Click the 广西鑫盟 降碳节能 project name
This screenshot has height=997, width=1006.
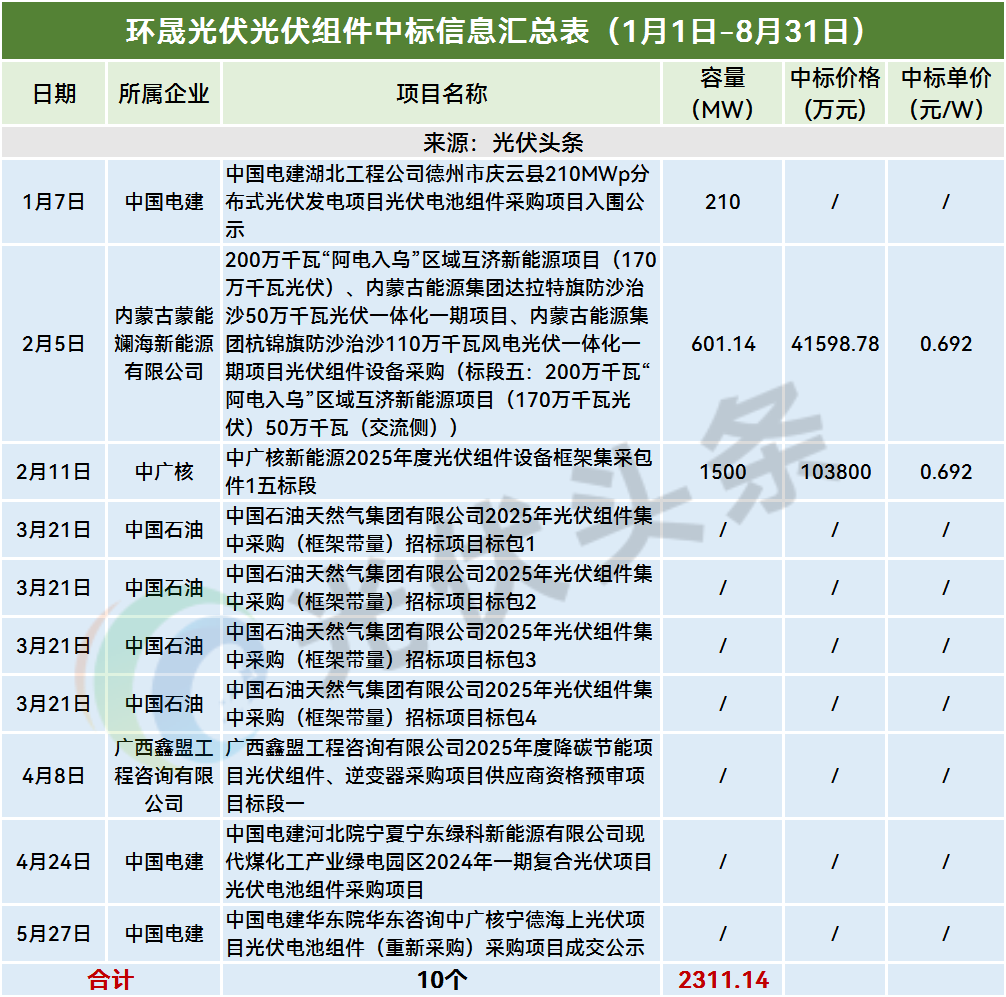point(439,776)
